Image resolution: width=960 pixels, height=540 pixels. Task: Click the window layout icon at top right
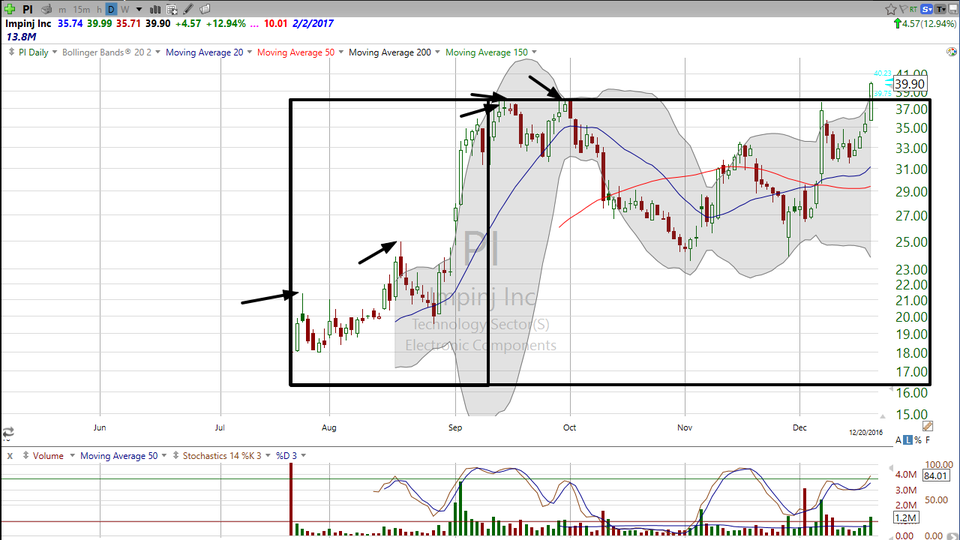[x=953, y=9]
